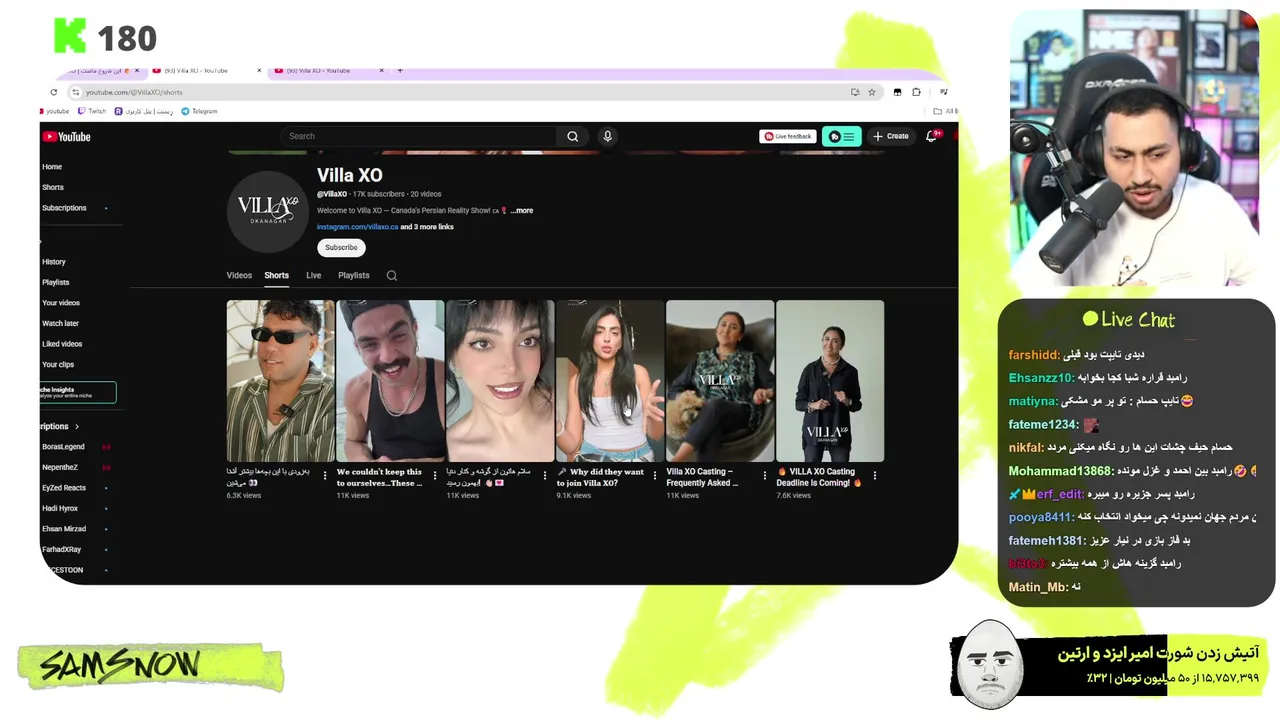Click the browser address bar URL
The image size is (1280, 720).
134,92
